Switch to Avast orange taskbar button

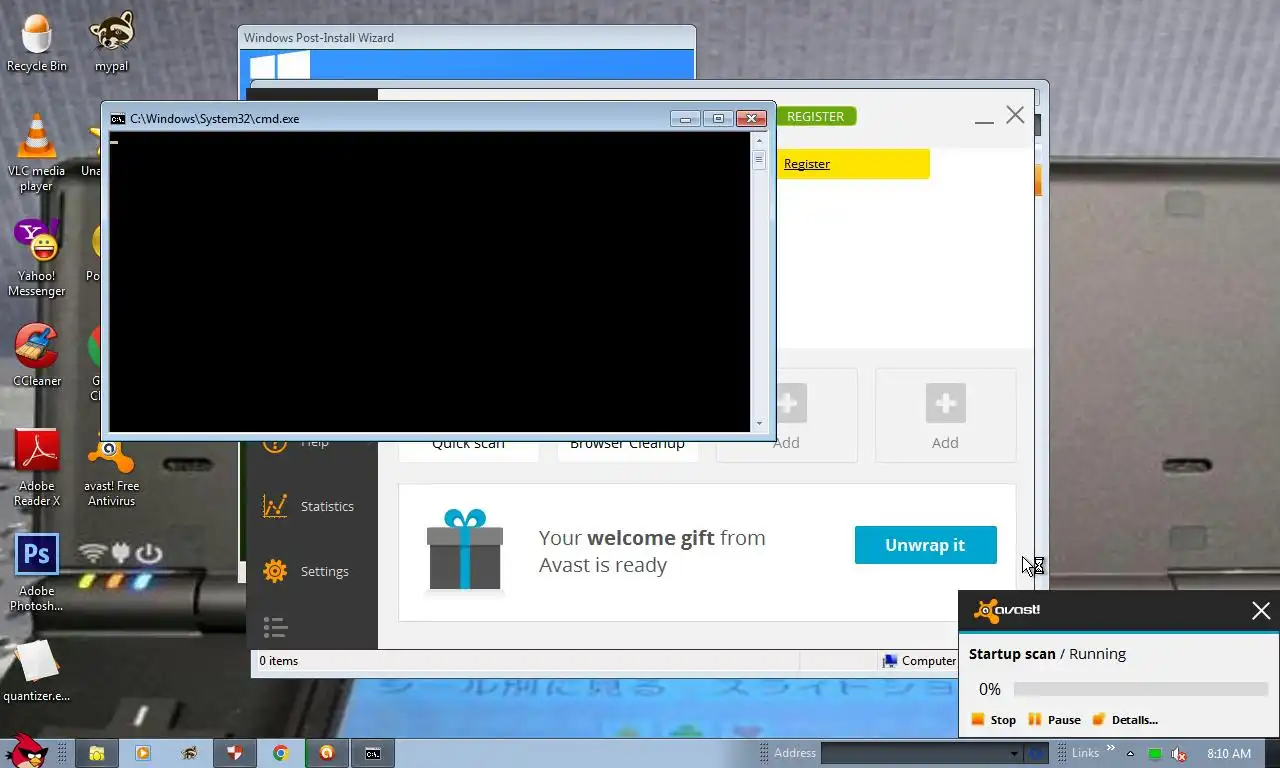pyautogui.click(x=327, y=753)
